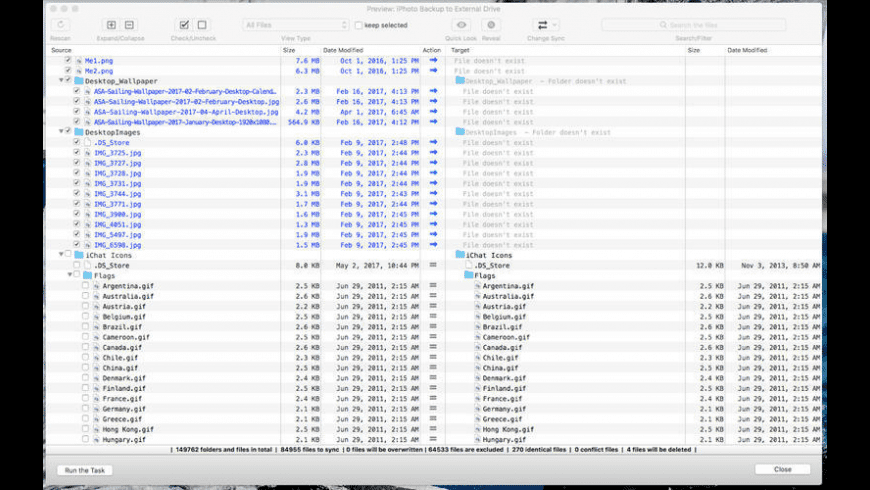Sort by source Size column header
Viewport: 870px width, 490px height.
tap(289, 49)
